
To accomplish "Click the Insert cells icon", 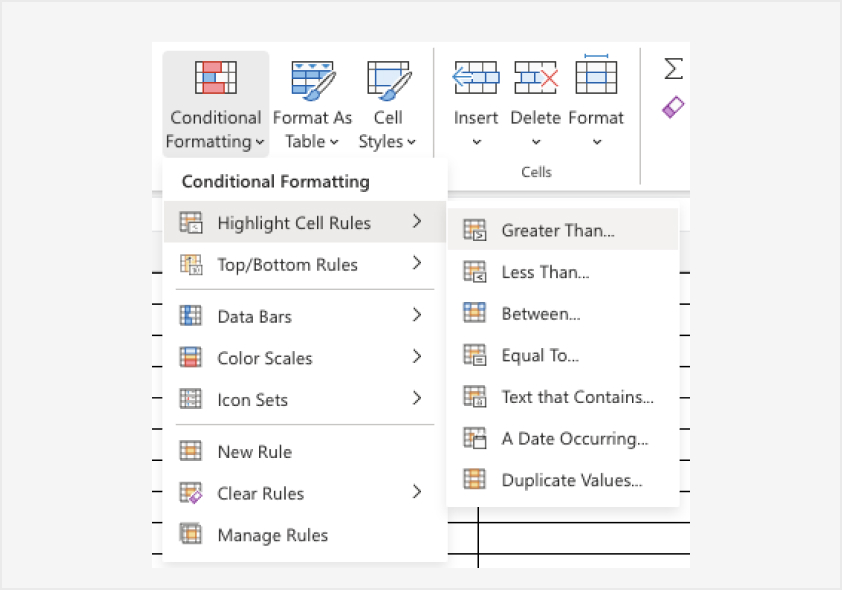I will (x=476, y=77).
